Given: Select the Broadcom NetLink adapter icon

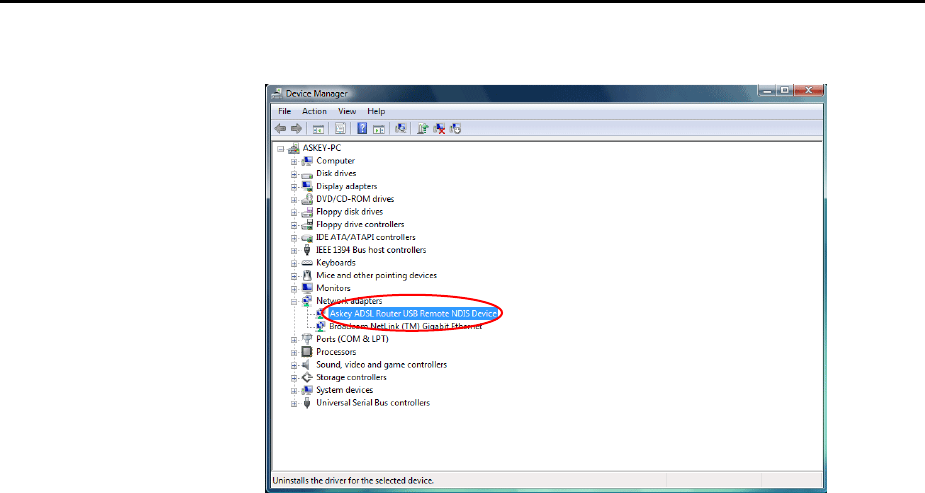Looking at the screenshot, I should (x=320, y=326).
